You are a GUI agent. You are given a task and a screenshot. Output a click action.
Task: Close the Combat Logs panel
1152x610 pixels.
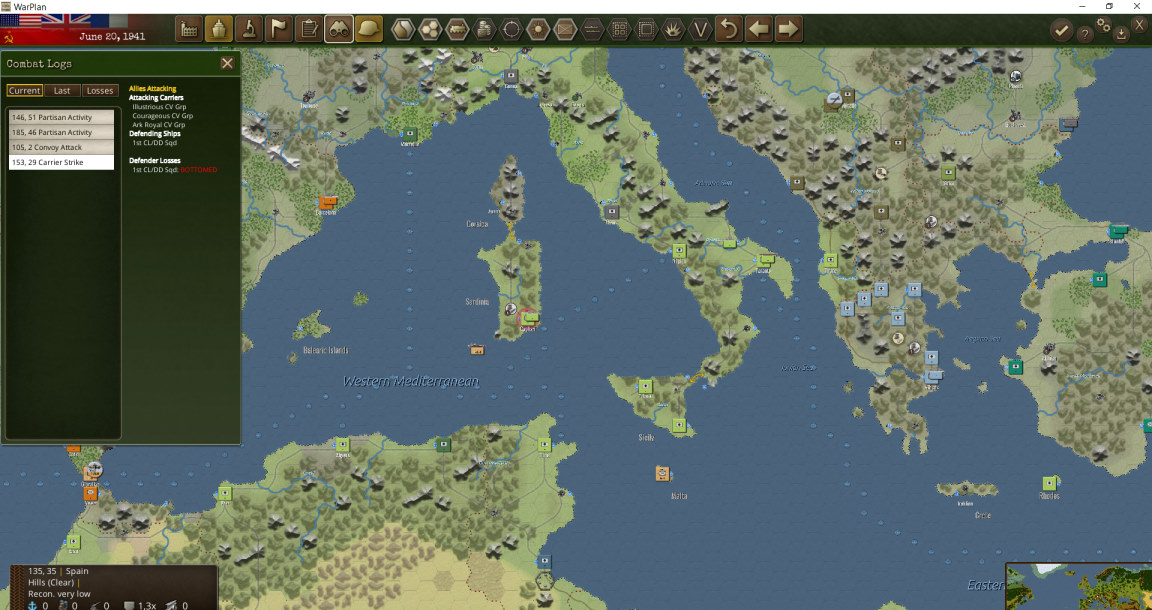(x=228, y=63)
